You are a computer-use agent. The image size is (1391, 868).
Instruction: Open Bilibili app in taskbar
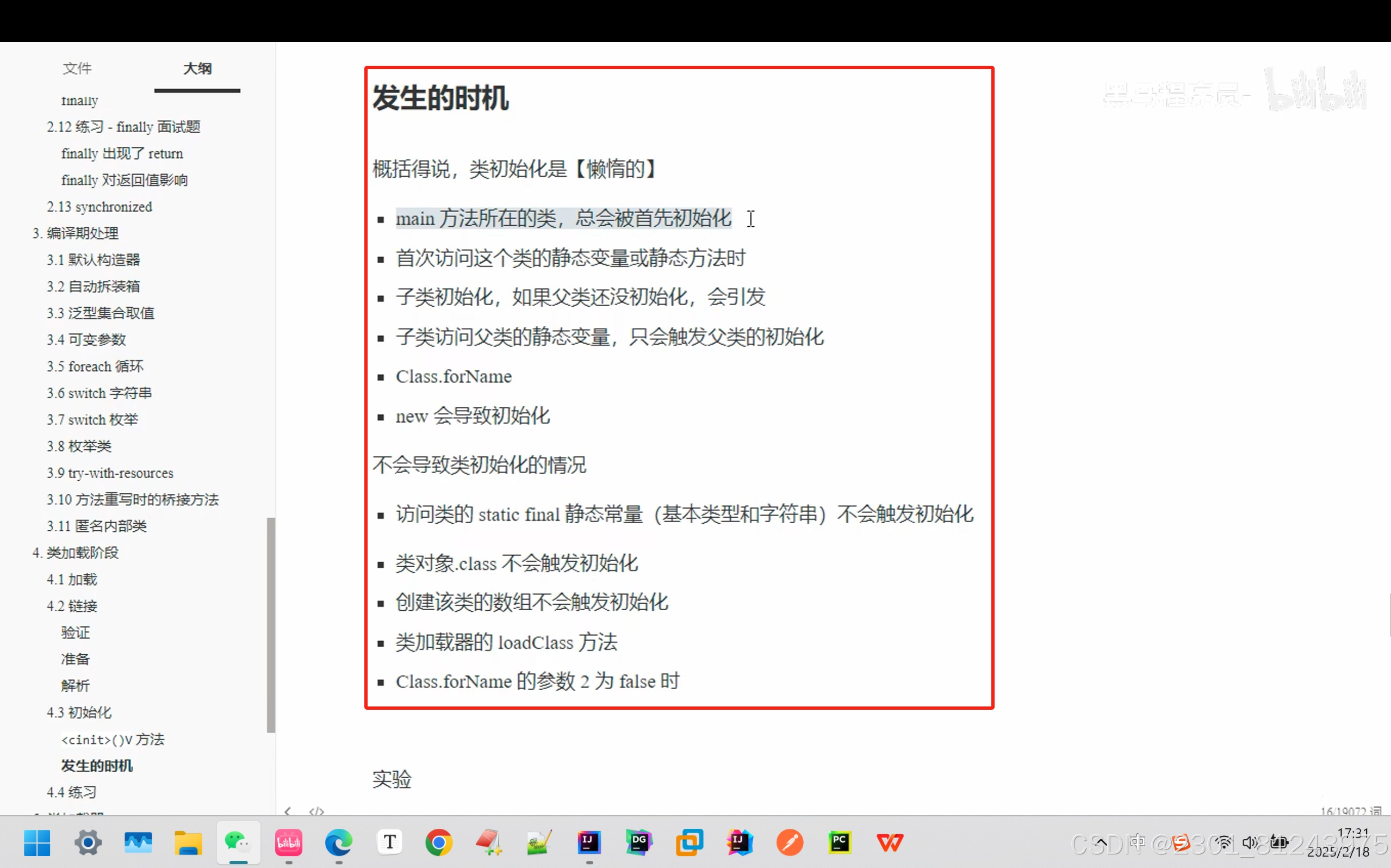tap(288, 842)
